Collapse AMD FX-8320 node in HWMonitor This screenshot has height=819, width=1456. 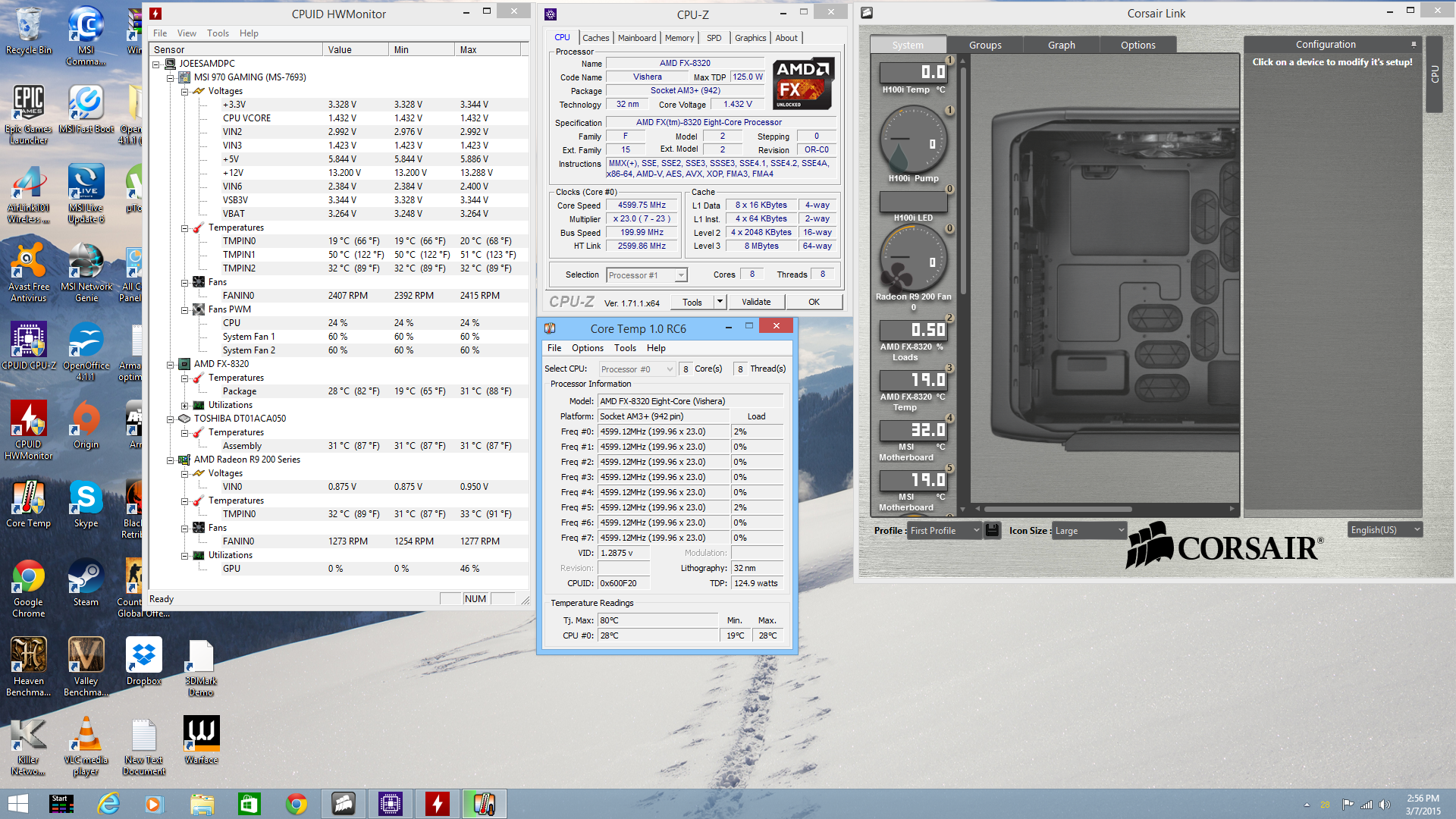point(170,364)
